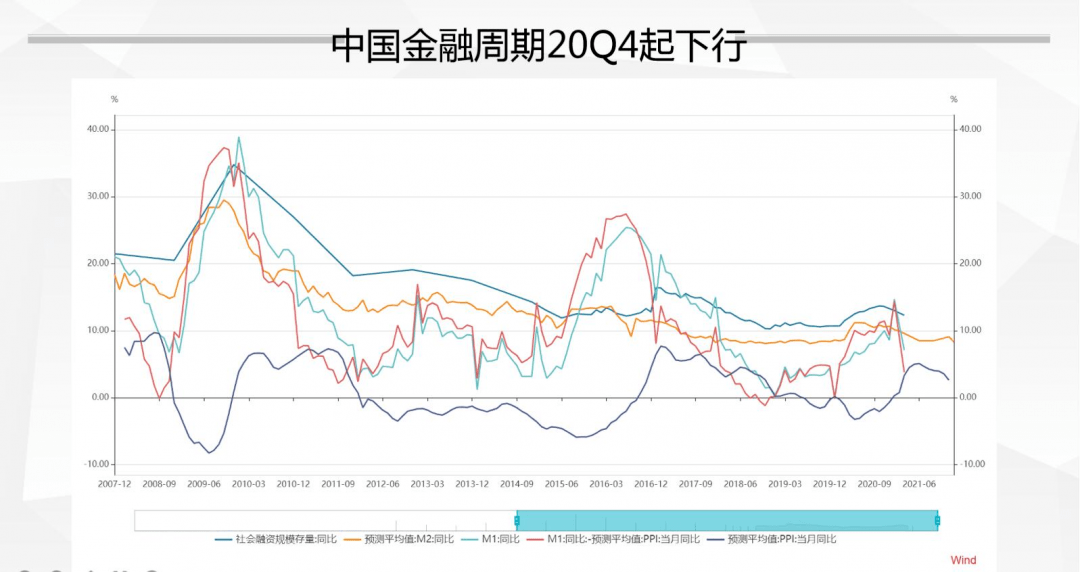
Task: Click the right axis -10.00 label
Action: [972, 464]
